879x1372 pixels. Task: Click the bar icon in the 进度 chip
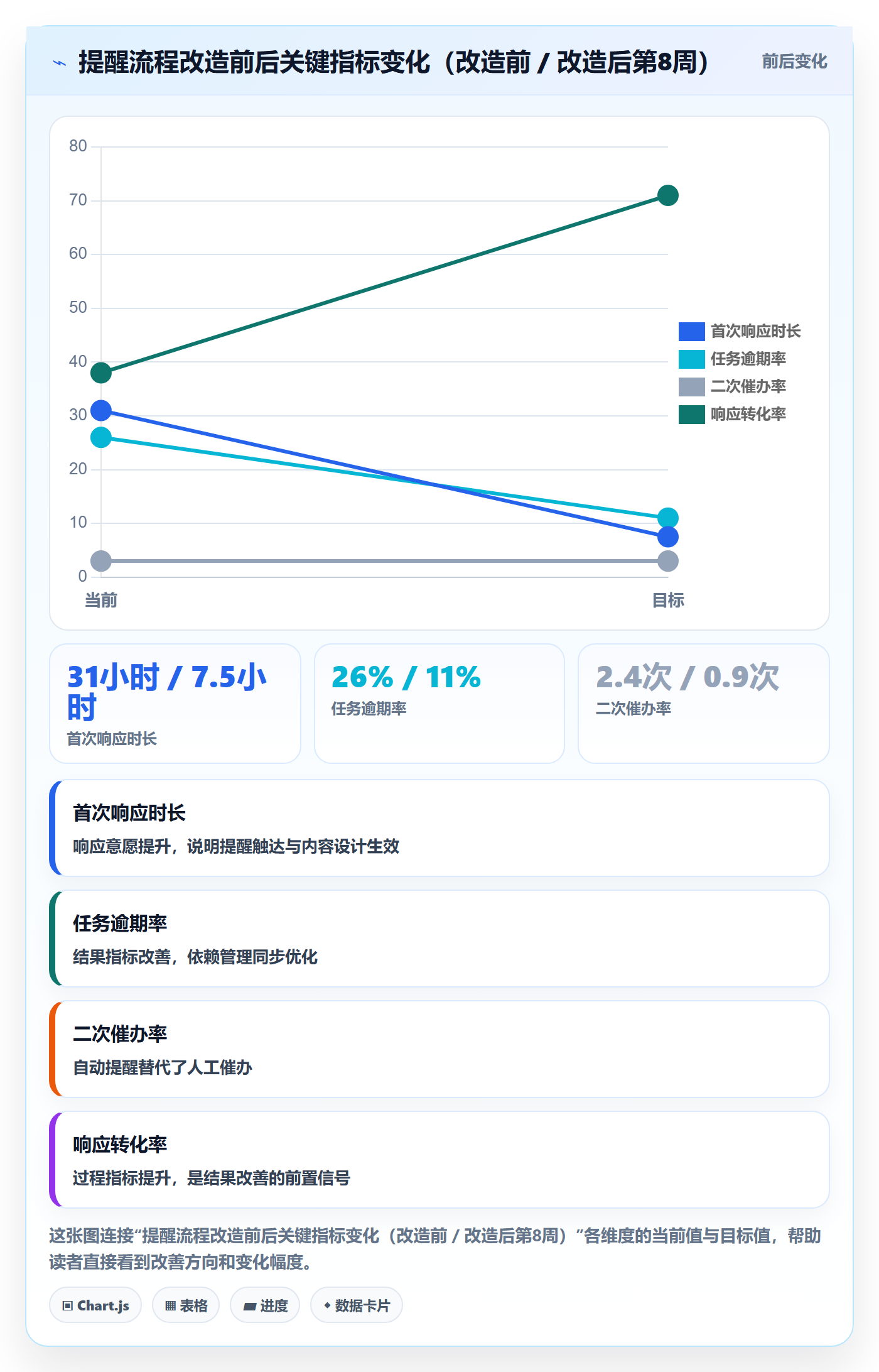250,1307
